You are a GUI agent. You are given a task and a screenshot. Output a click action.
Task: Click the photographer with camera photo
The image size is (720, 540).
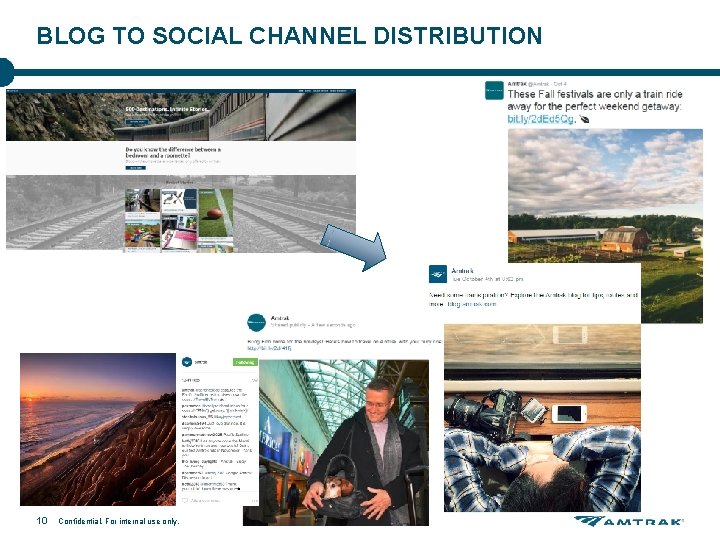pyautogui.click(x=542, y=418)
